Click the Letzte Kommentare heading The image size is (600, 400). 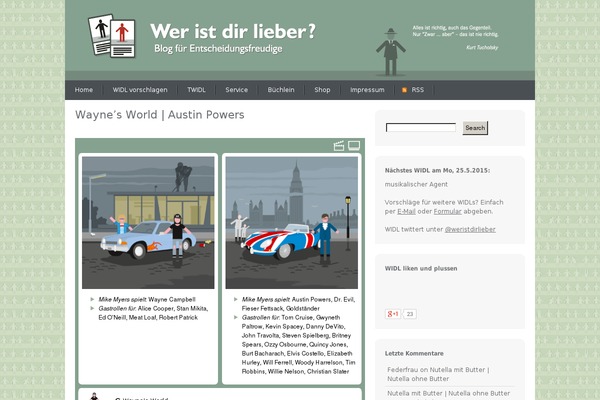(414, 353)
